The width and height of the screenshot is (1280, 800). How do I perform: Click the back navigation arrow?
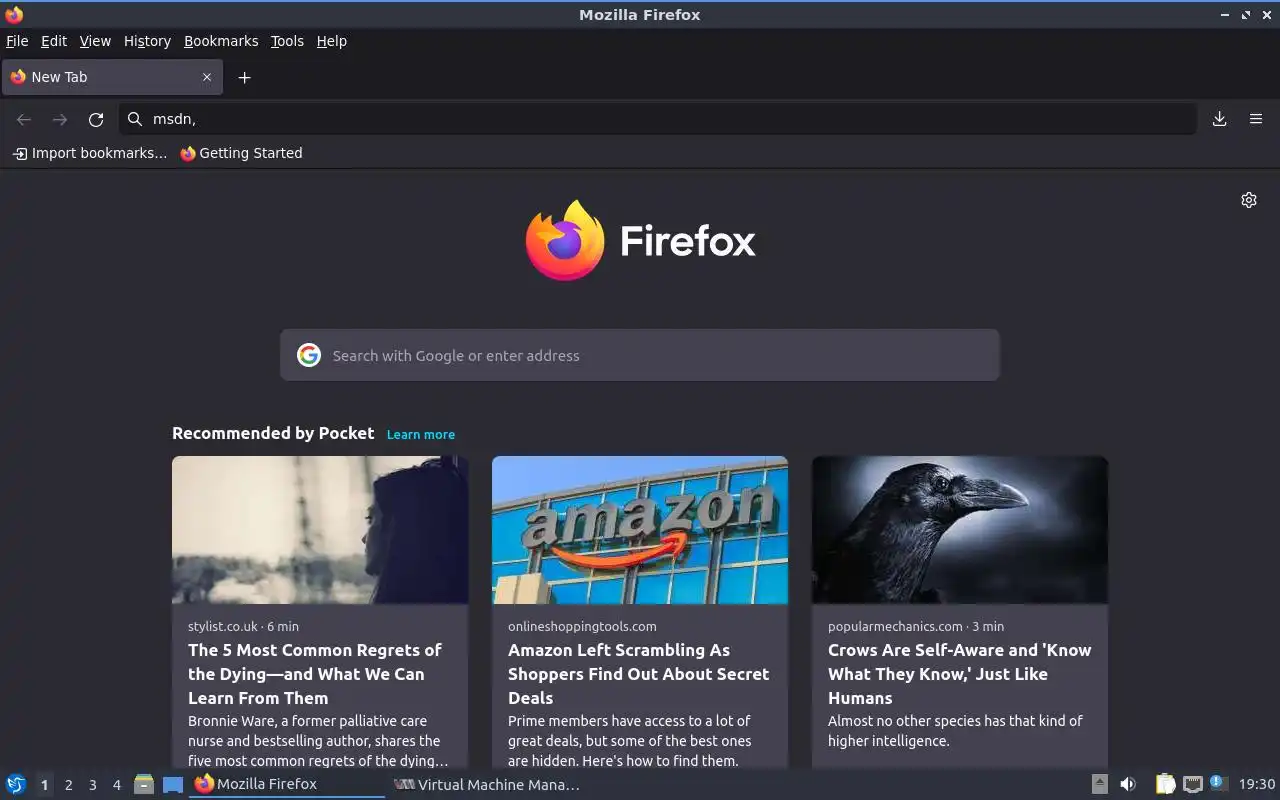(x=24, y=119)
